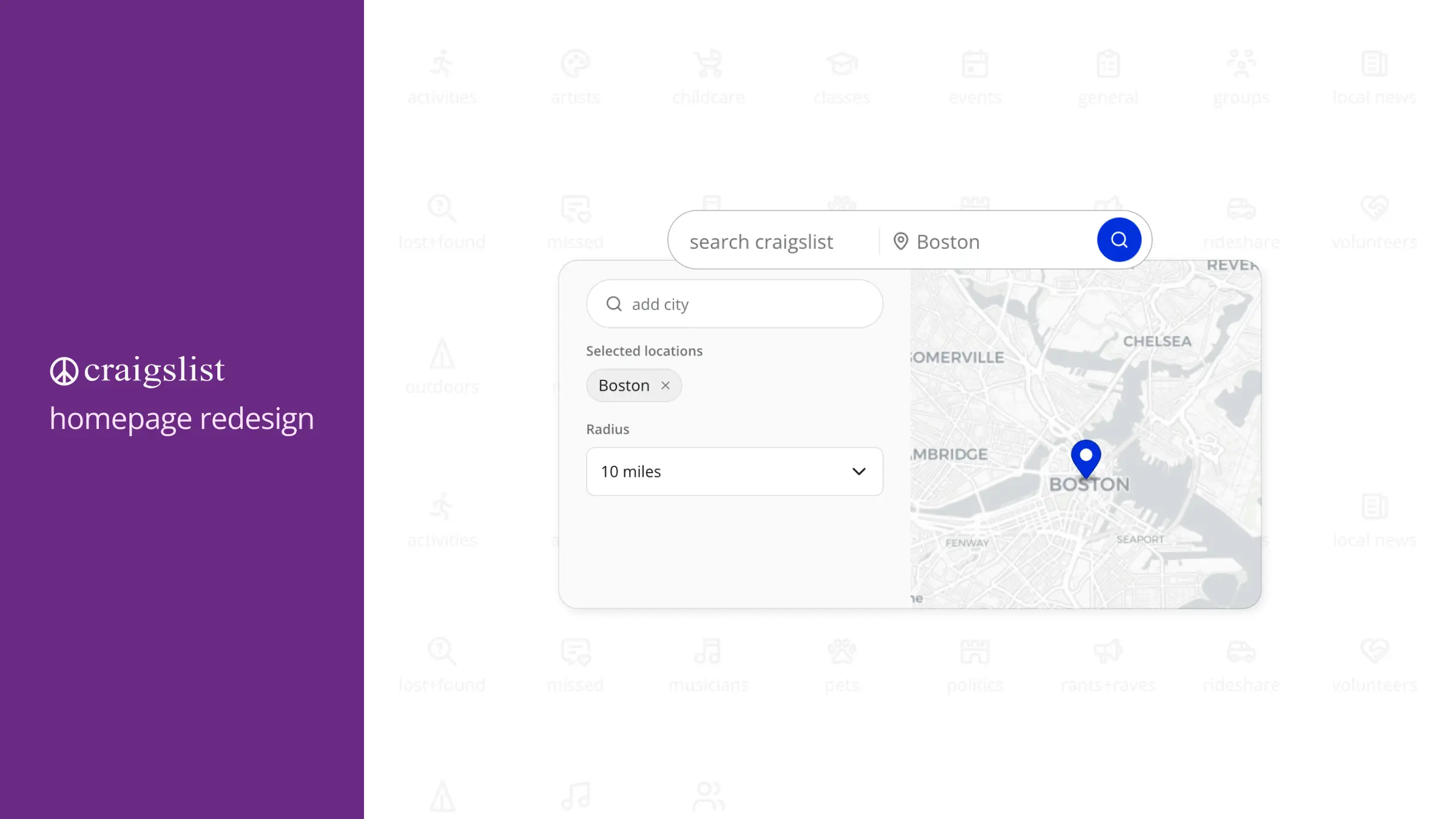Click the blue search button
The width and height of the screenshot is (1456, 819).
[x=1119, y=240]
